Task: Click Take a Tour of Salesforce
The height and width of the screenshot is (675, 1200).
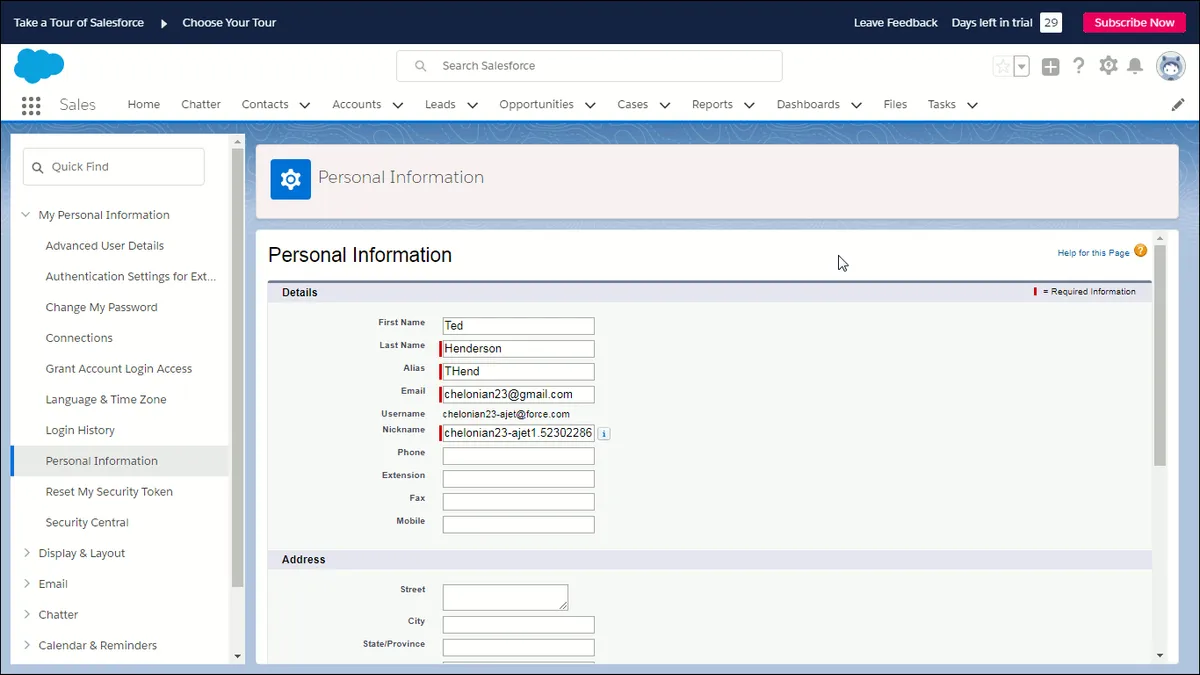Action: coord(79,22)
